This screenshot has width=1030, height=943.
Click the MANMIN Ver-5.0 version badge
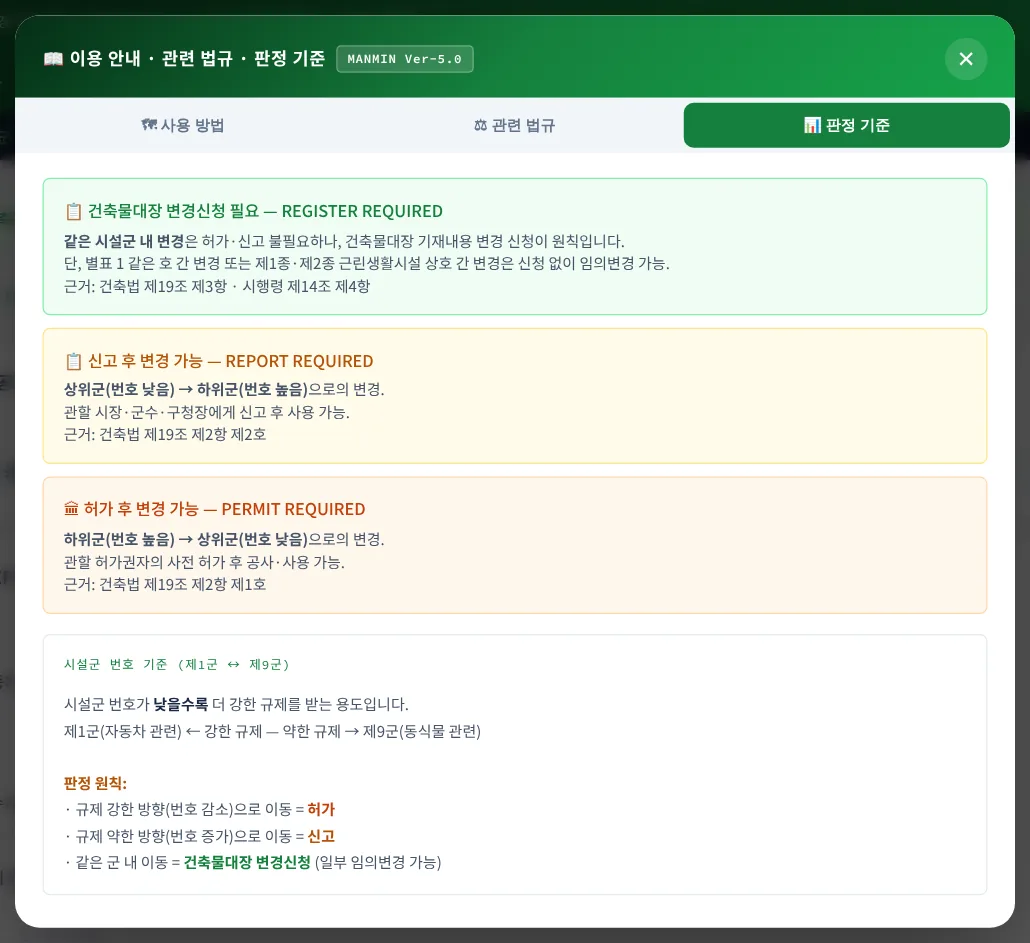405,59
